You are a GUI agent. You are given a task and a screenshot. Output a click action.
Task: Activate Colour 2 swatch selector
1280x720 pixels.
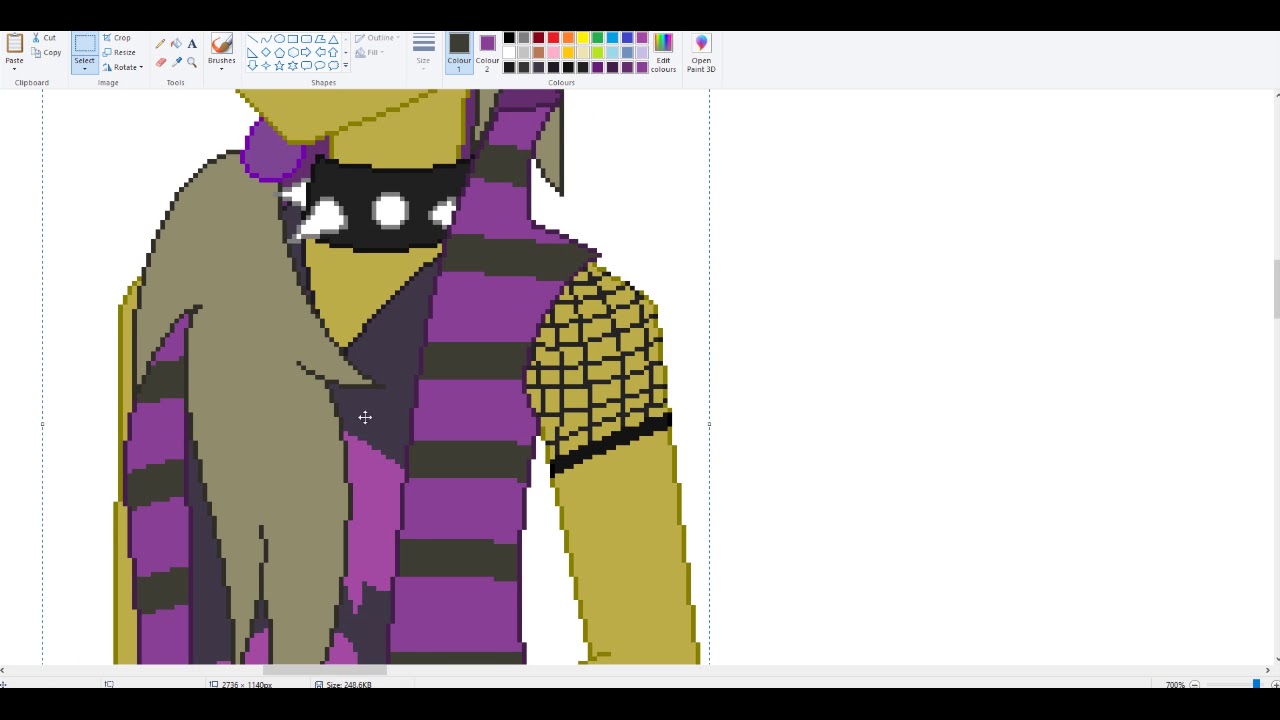pyautogui.click(x=487, y=52)
